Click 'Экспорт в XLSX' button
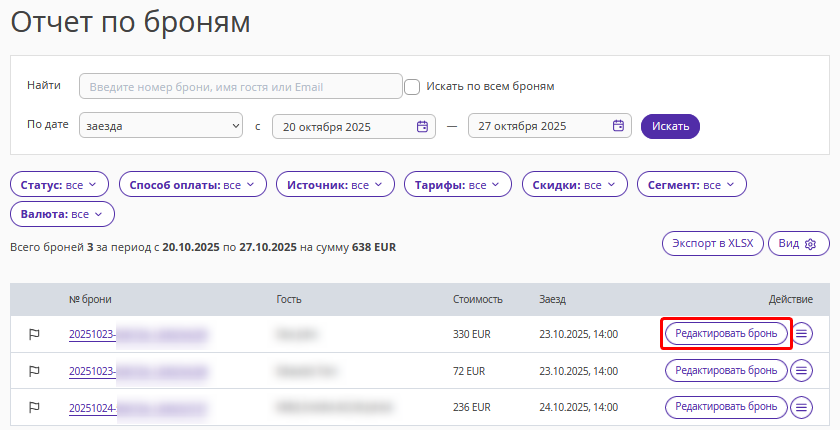The width and height of the screenshot is (840, 430). point(712,244)
